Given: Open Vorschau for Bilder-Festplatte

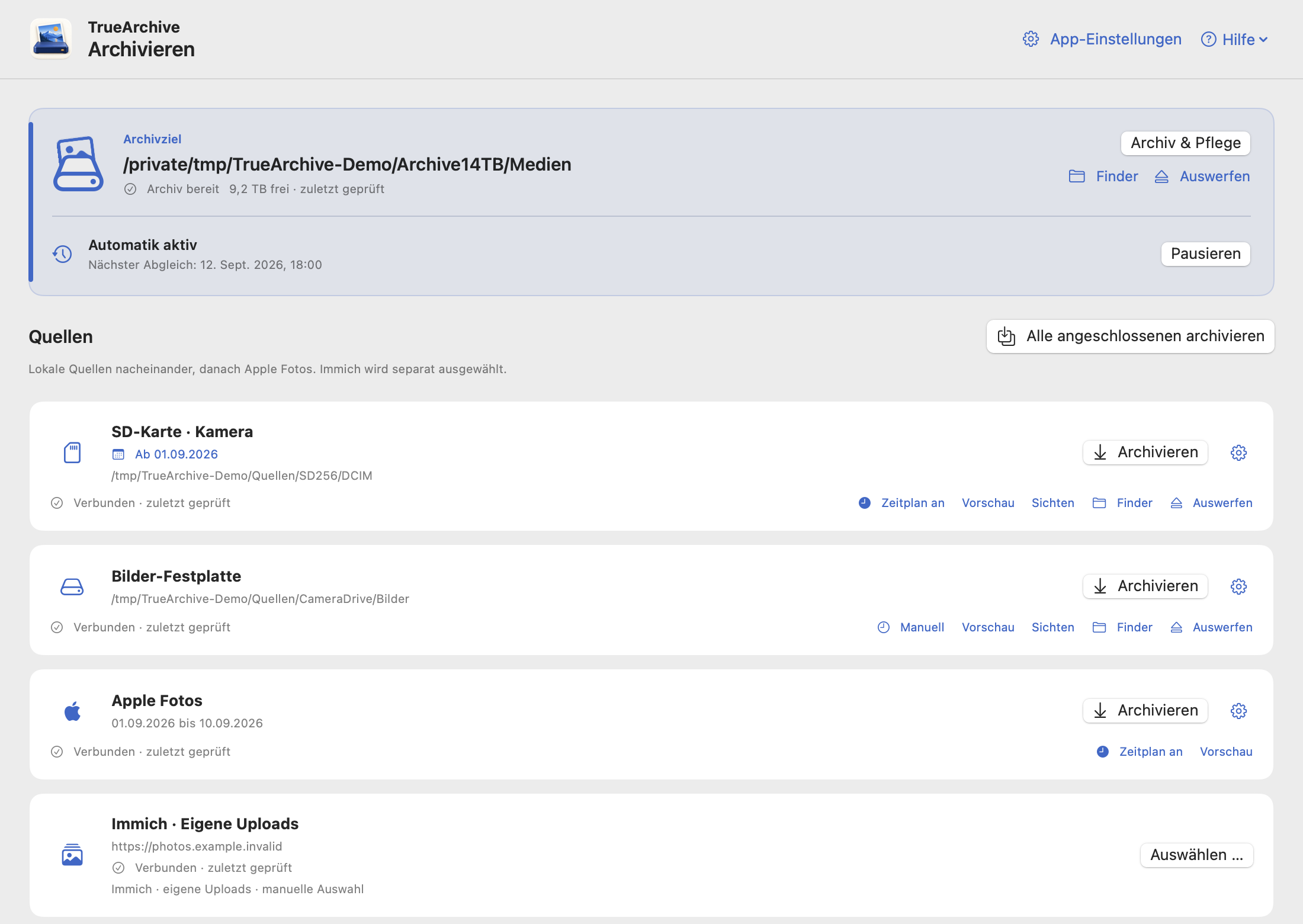Looking at the screenshot, I should coord(988,627).
